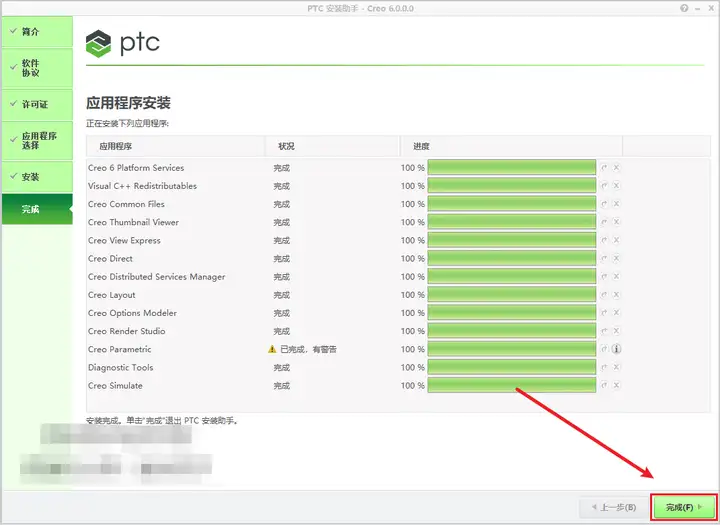Viewport: 720px width, 525px height.
Task: Select the Creo Options Modeler row name
Action: pyautogui.click(x=132, y=313)
